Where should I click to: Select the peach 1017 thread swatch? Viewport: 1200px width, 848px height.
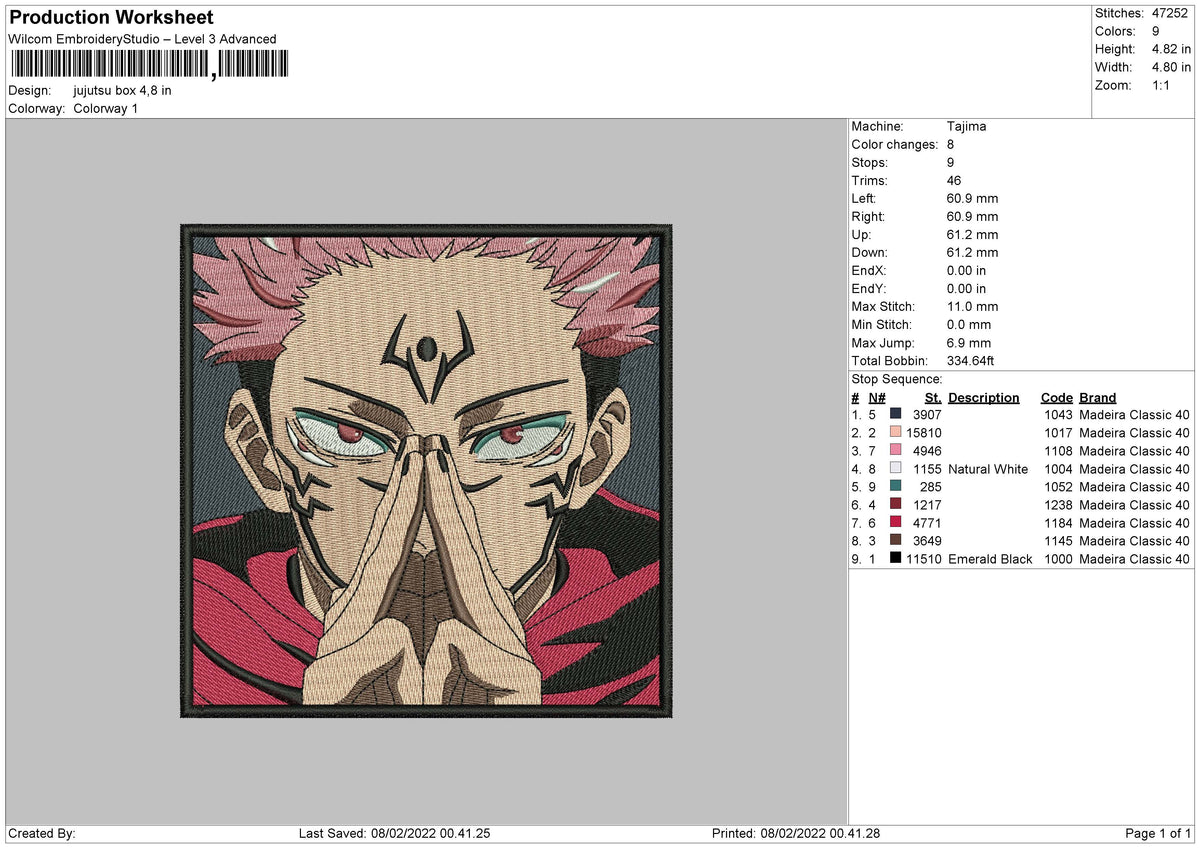[895, 432]
